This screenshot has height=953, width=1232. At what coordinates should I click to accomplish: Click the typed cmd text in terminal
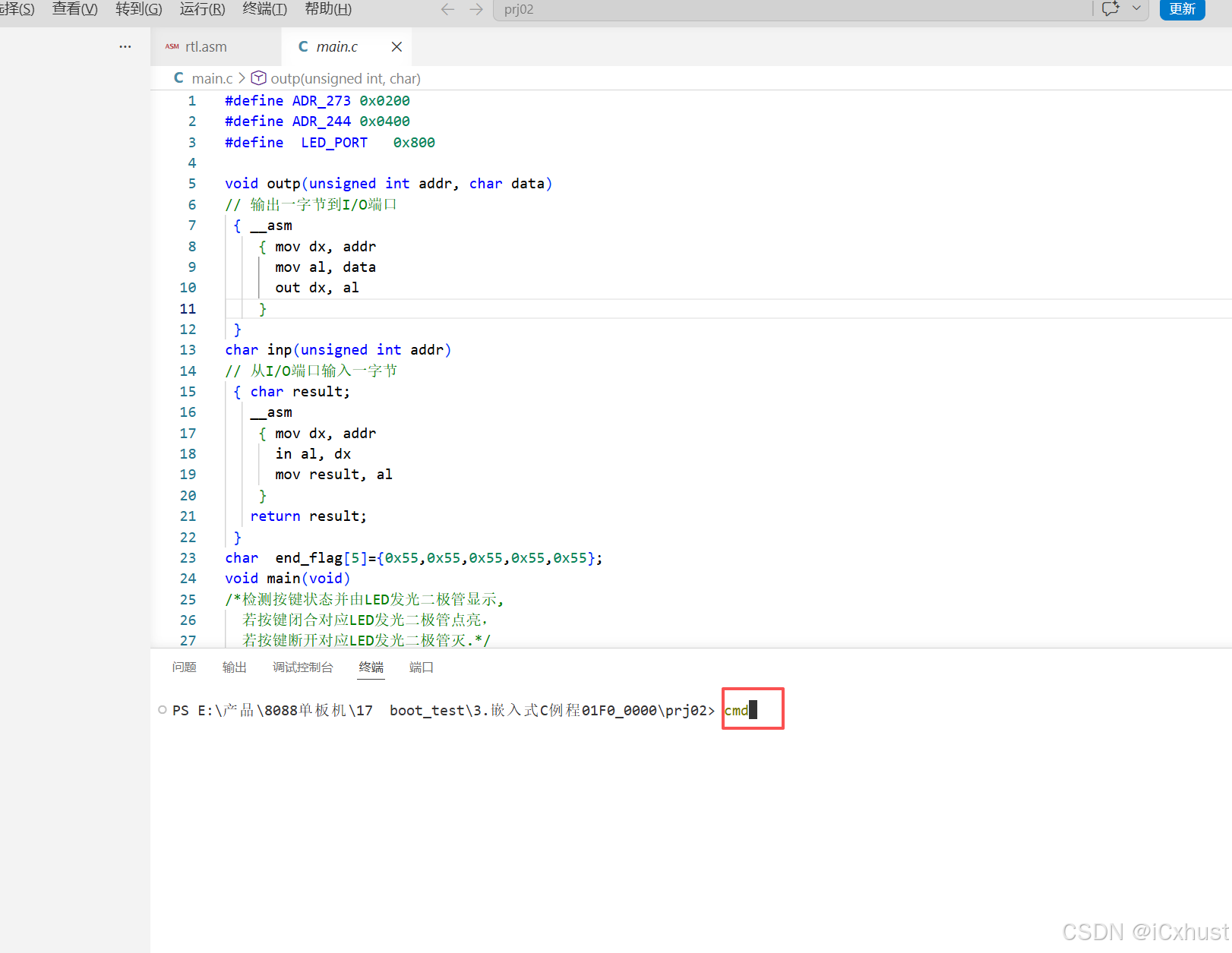(x=736, y=711)
